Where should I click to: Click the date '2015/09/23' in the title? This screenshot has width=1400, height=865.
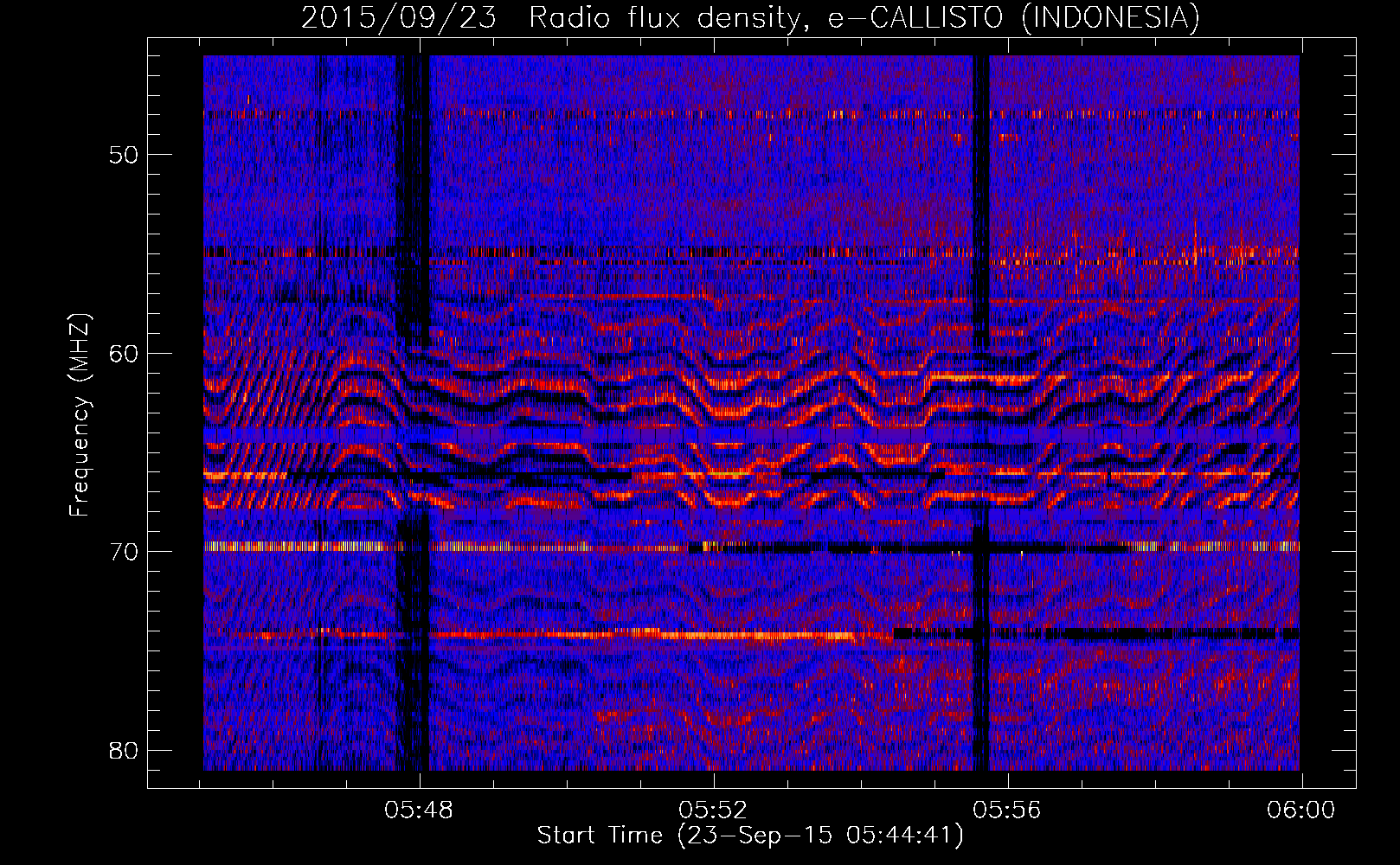[x=399, y=18]
